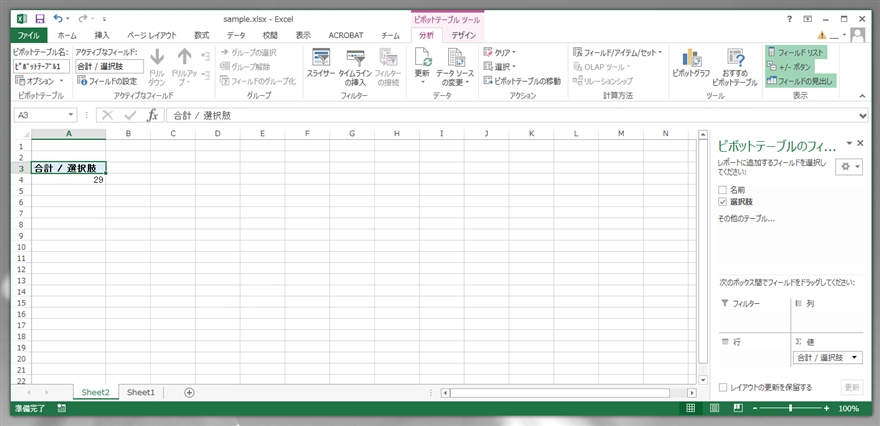This screenshot has width=880, height=426.
Task: Click the formula bar text 合計 / 選択肢
Action: pyautogui.click(x=202, y=116)
